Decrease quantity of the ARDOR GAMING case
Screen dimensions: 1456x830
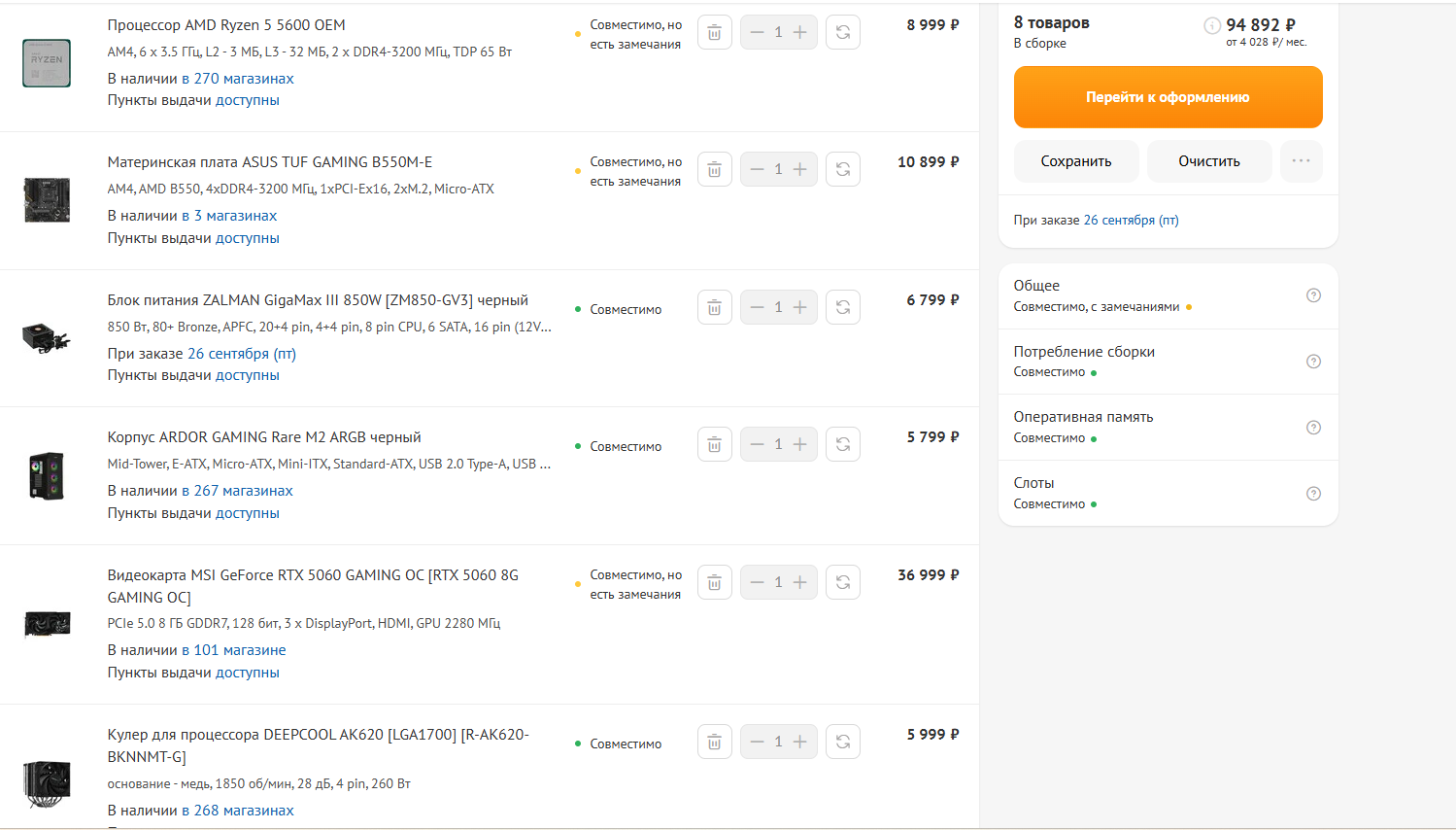[757, 444]
